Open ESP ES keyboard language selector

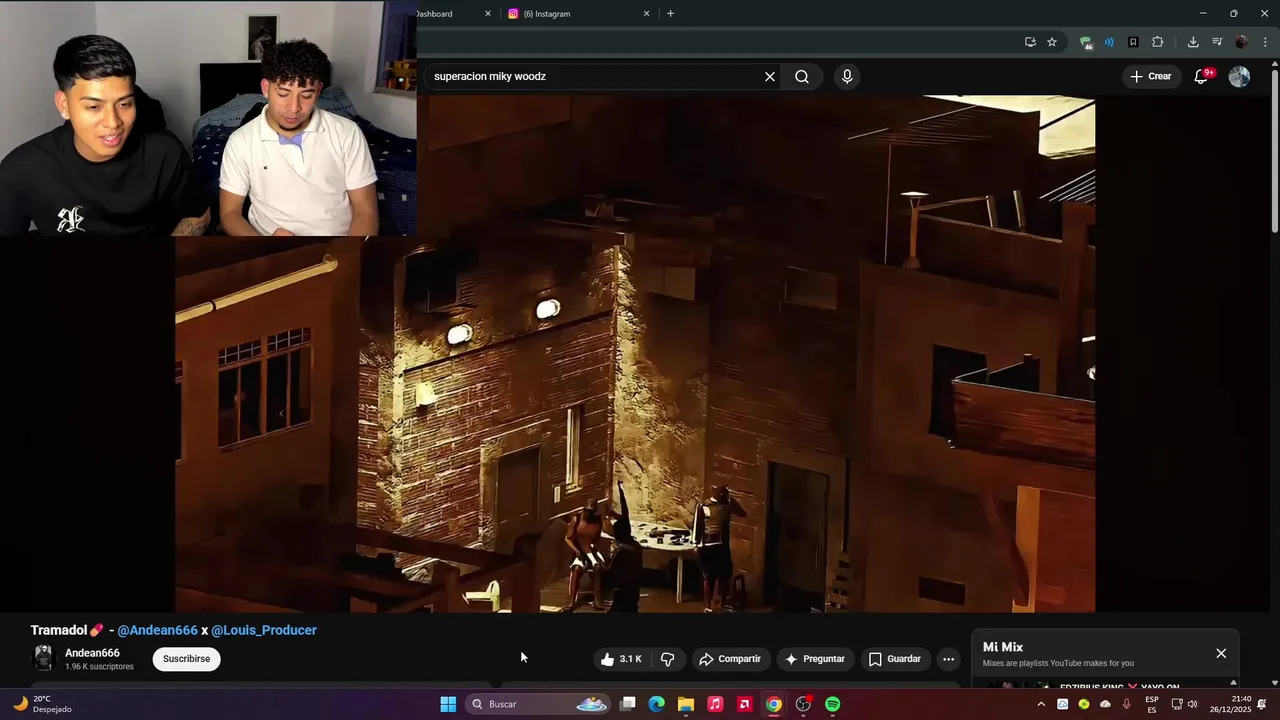[1152, 704]
